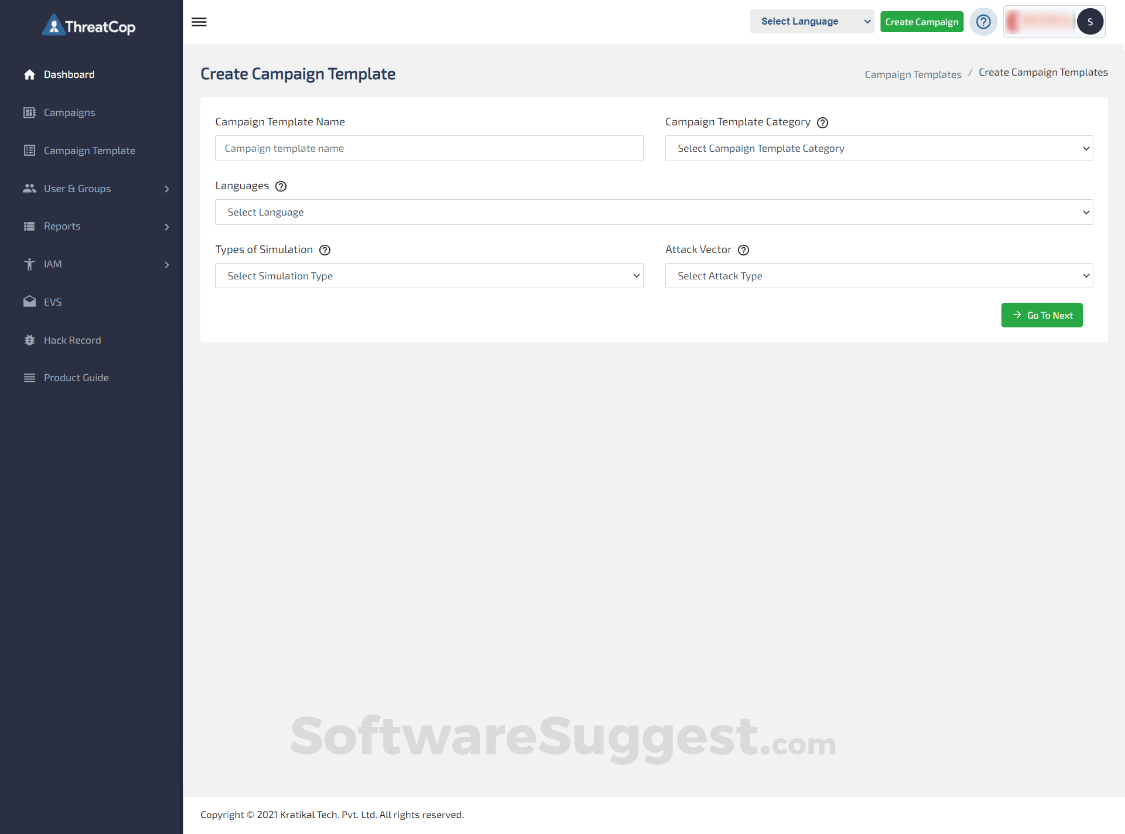
Task: Open the Select Language dropdown in header
Action: click(x=811, y=21)
